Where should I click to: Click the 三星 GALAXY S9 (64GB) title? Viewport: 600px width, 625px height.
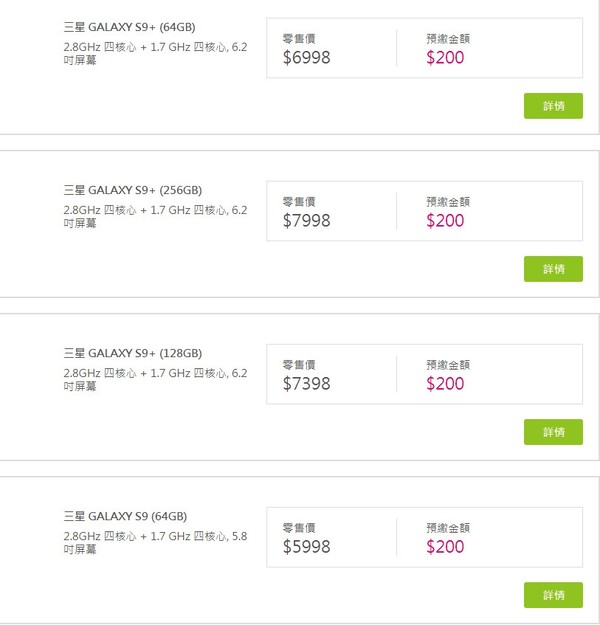(124, 516)
